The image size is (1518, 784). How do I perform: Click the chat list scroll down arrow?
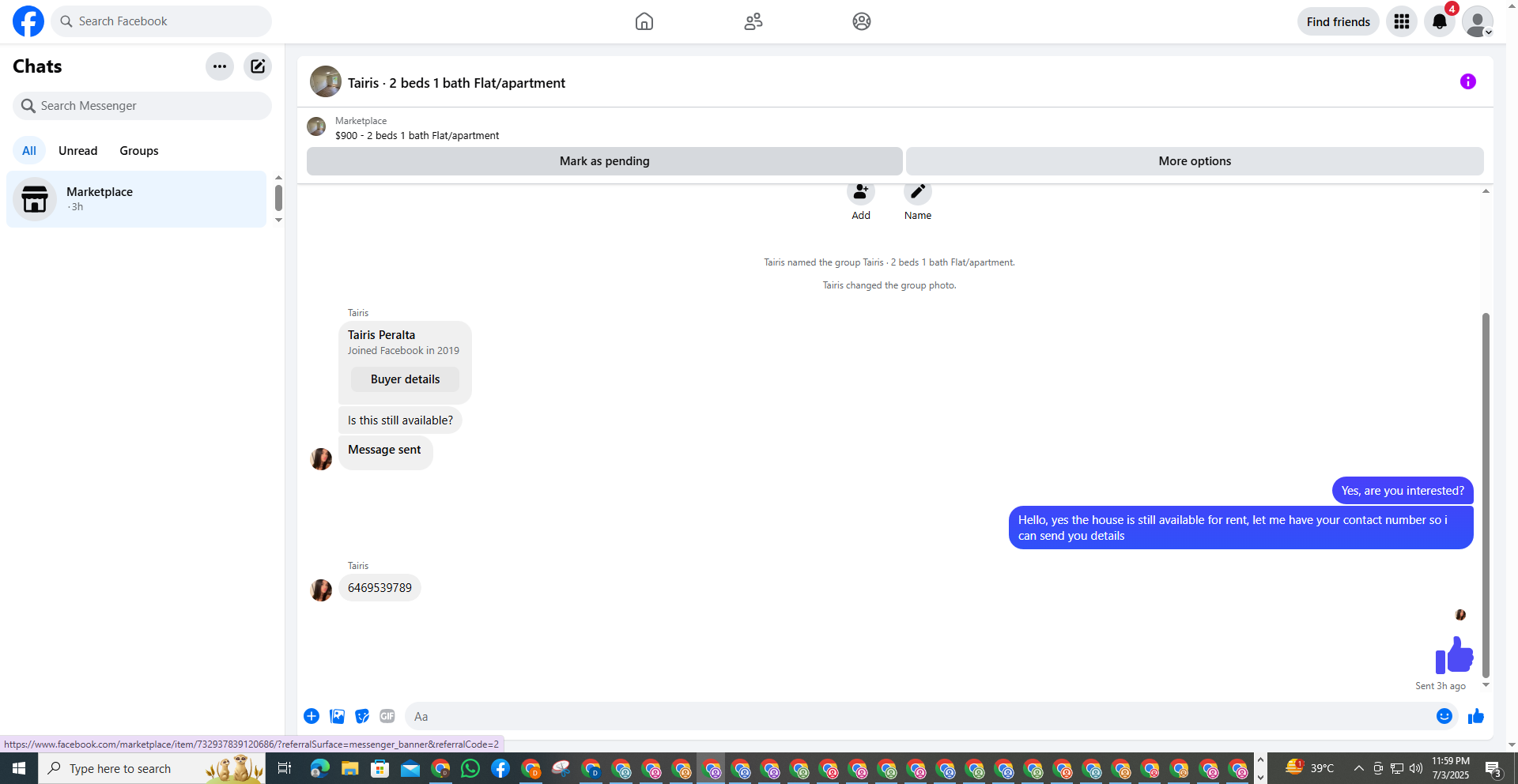tap(278, 220)
